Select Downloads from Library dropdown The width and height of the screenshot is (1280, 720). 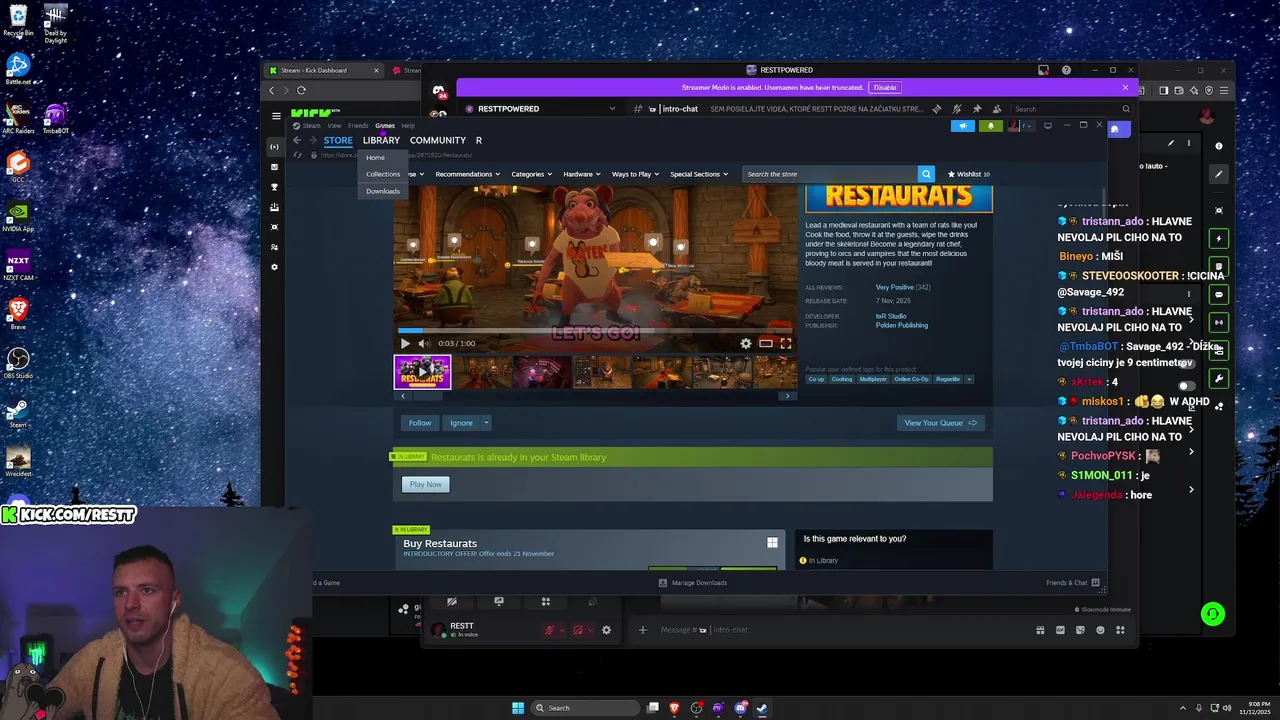coord(383,191)
